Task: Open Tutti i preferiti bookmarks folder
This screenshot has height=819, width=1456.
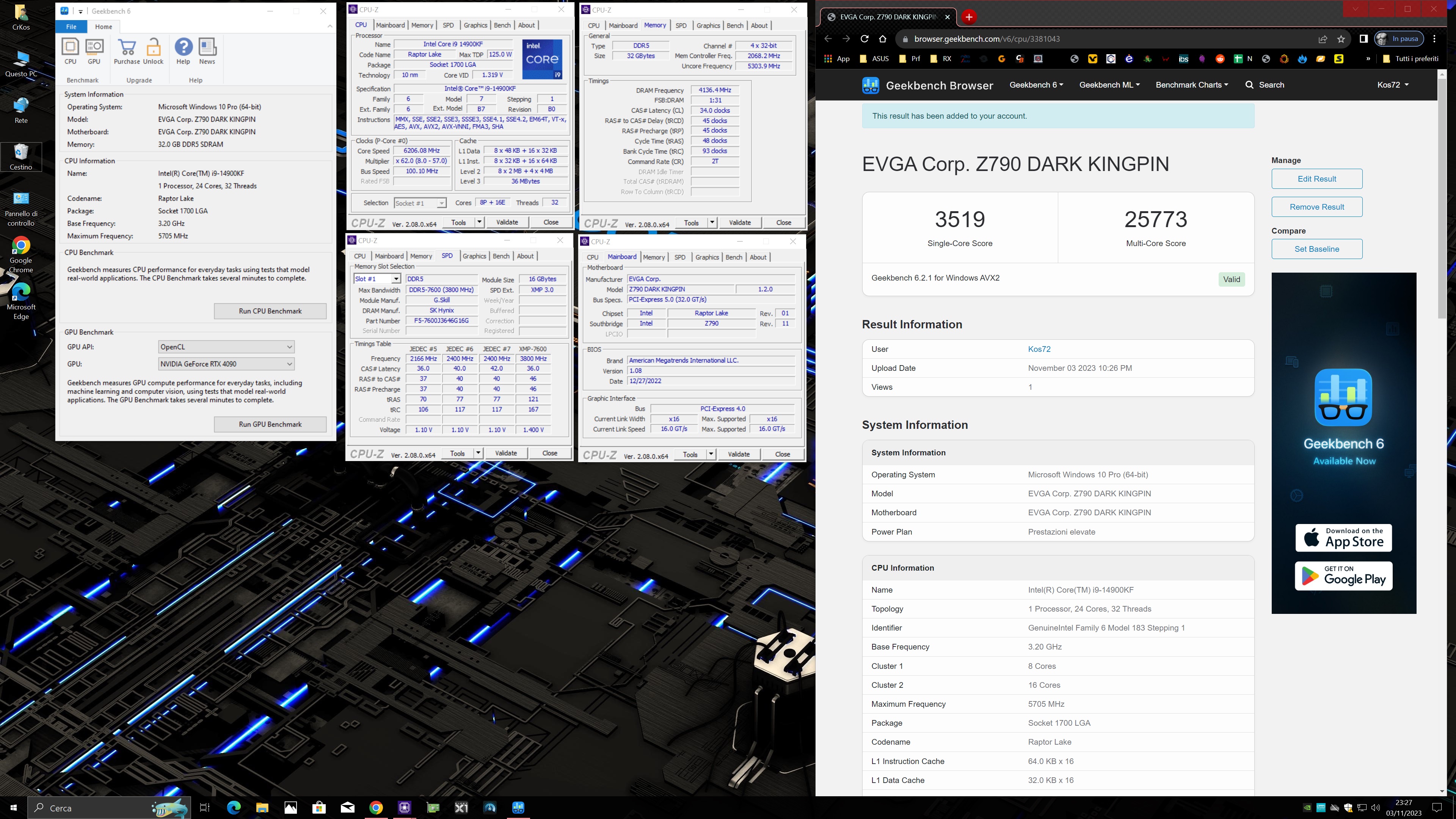Action: click(1410, 59)
